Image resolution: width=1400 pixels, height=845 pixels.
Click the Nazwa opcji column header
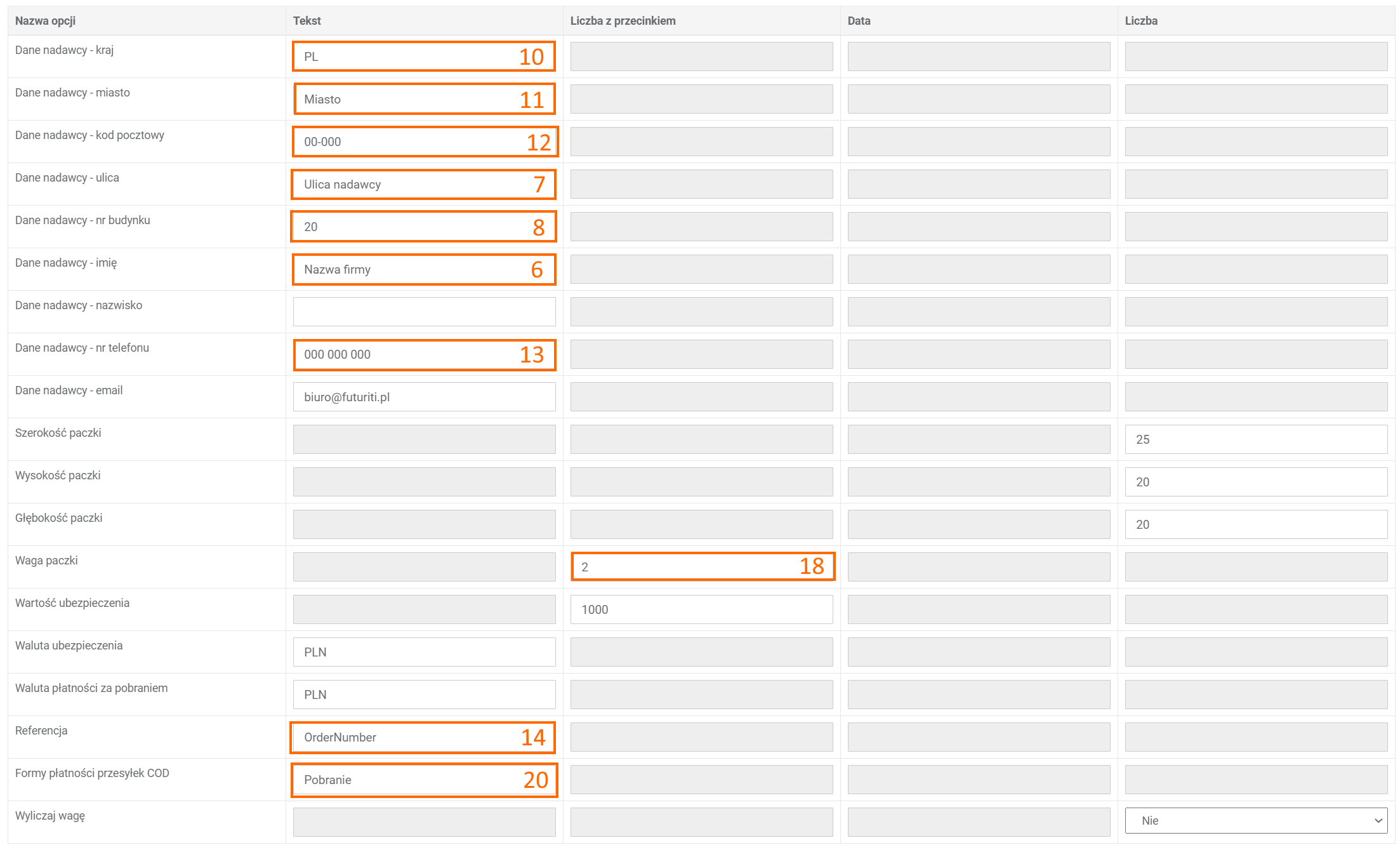[45, 21]
